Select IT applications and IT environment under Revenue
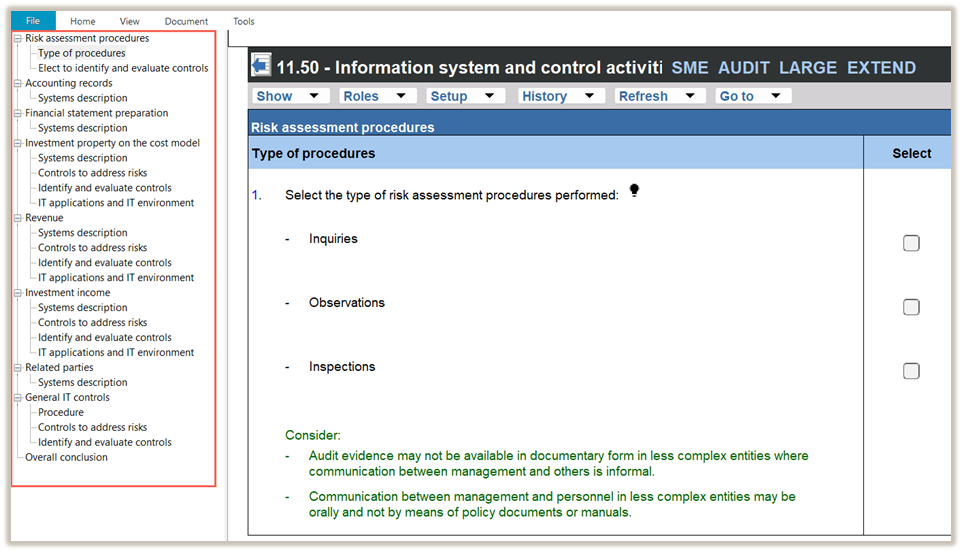Viewport: 962px width, 552px height. tap(116, 278)
